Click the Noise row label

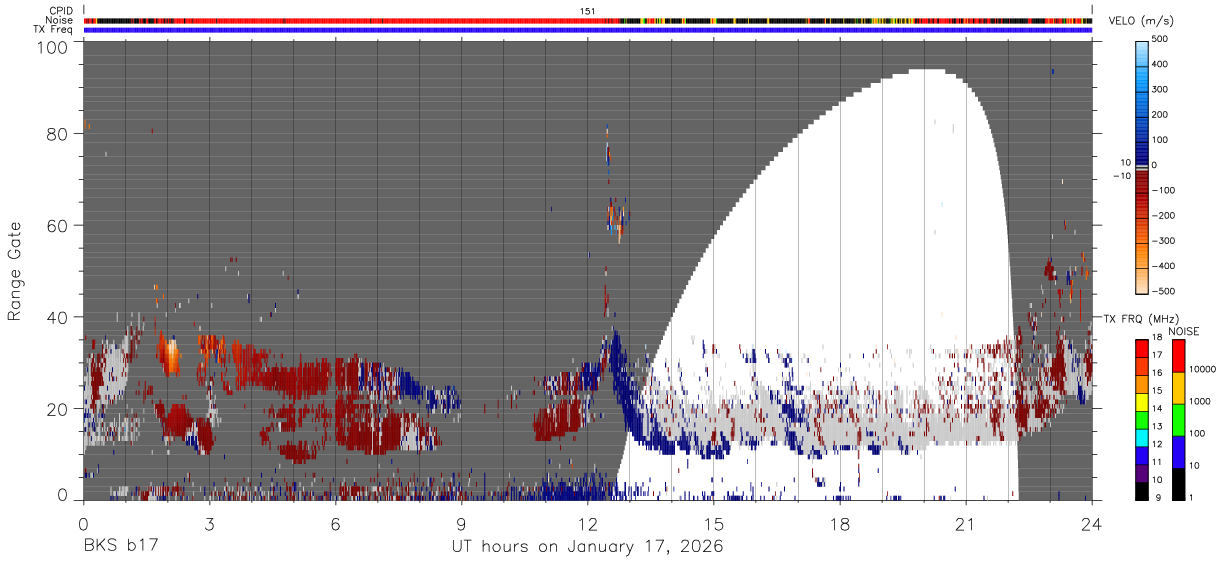tap(59, 20)
